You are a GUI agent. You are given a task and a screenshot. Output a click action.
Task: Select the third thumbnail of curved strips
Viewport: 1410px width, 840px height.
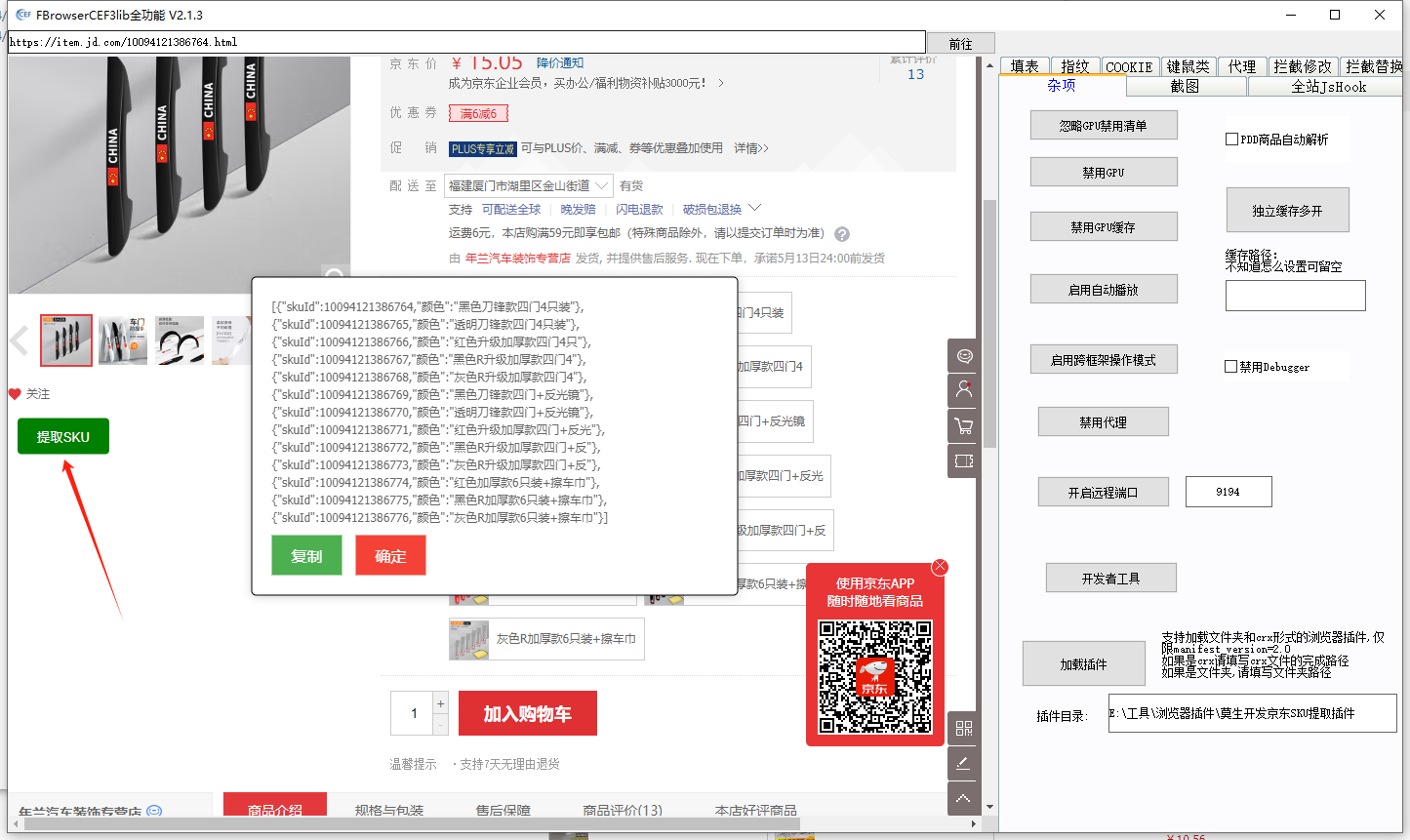click(x=180, y=340)
